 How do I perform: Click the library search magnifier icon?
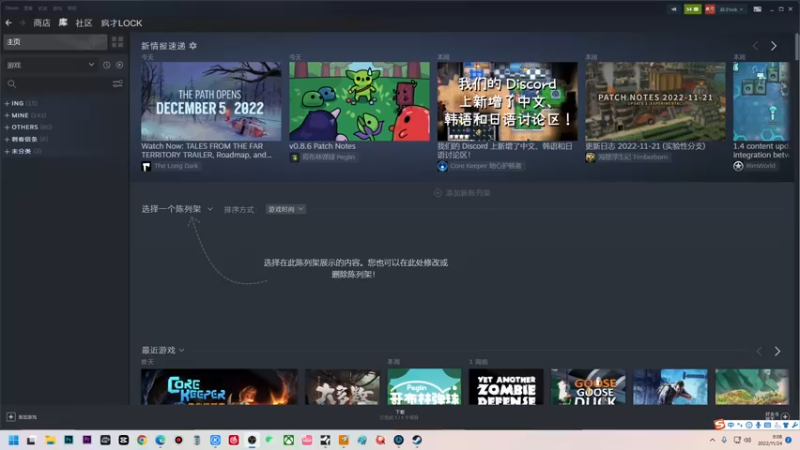12,84
